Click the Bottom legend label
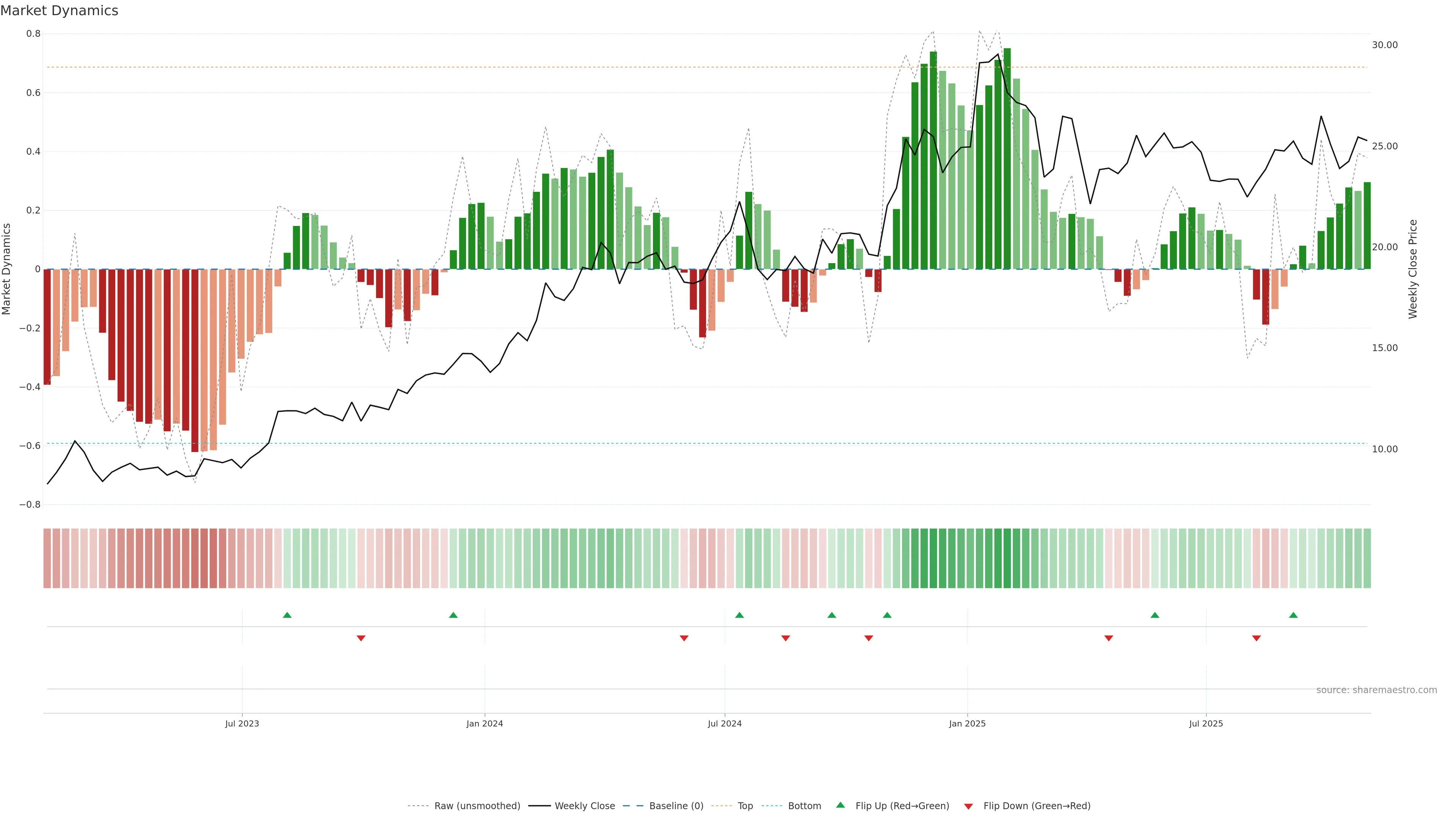This screenshot has height=819, width=1456. tap(804, 806)
